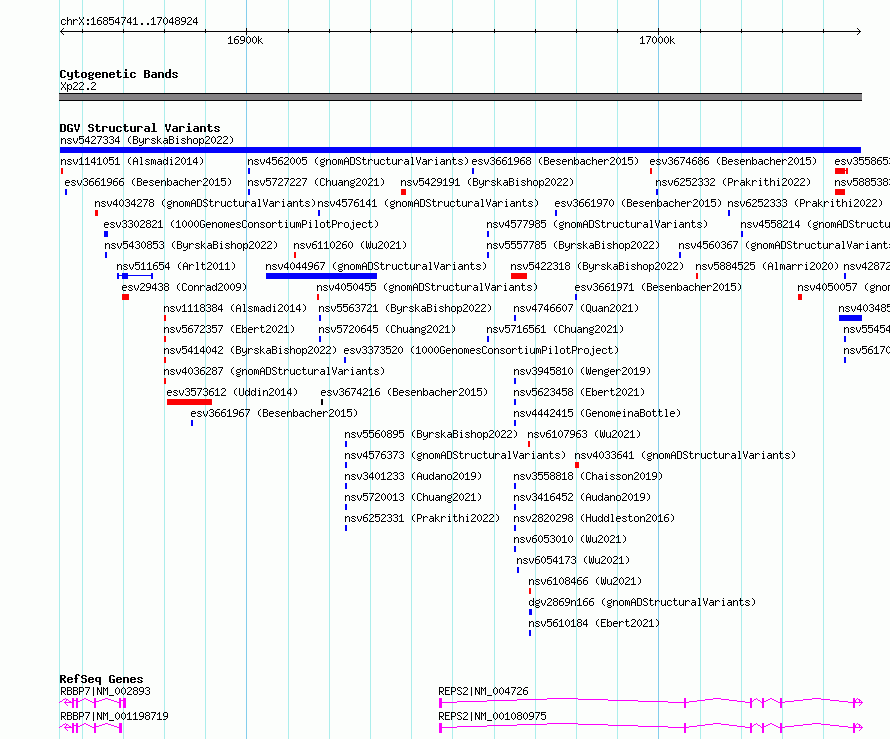Click nsv5716561 (Chuang2021) label
Image resolution: width=890 pixels, height=739 pixels.
click(555, 329)
